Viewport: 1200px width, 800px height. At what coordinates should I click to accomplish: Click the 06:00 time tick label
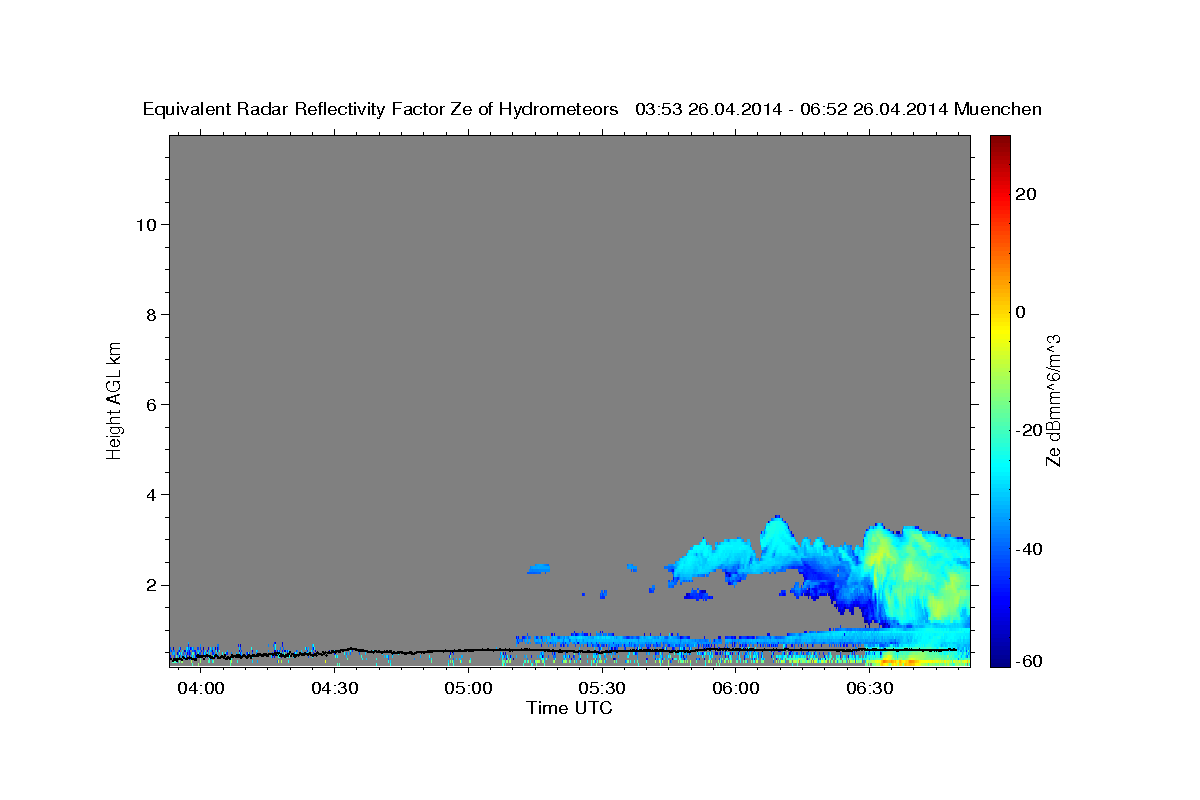pos(736,689)
